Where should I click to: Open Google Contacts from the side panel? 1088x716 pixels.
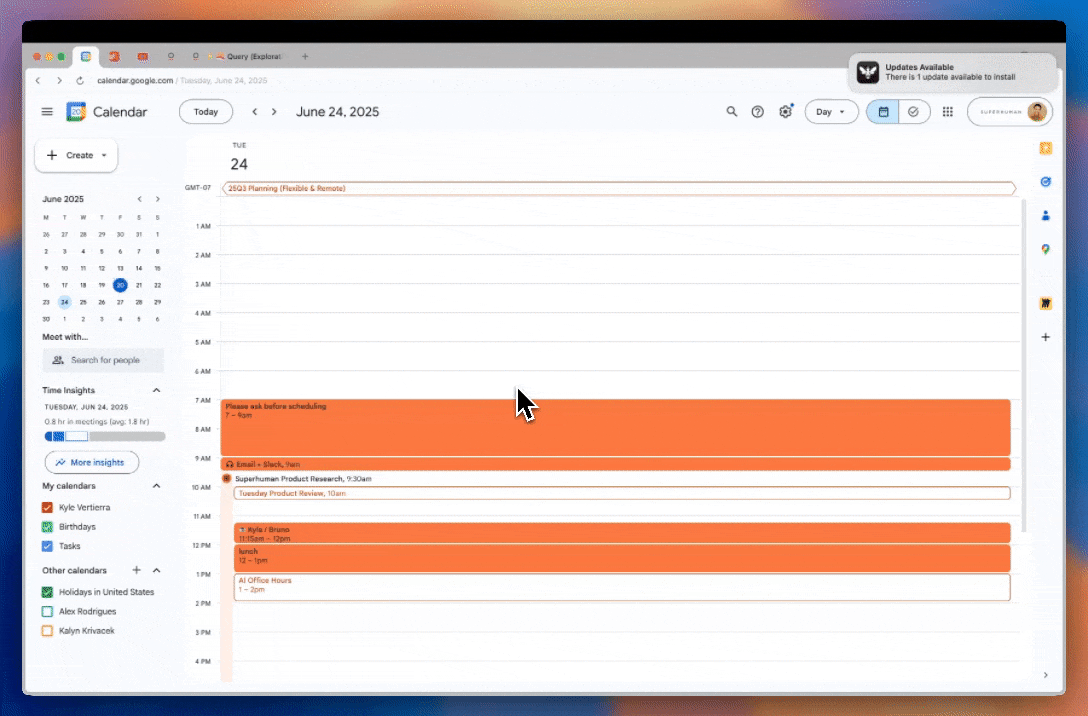pos(1046,215)
